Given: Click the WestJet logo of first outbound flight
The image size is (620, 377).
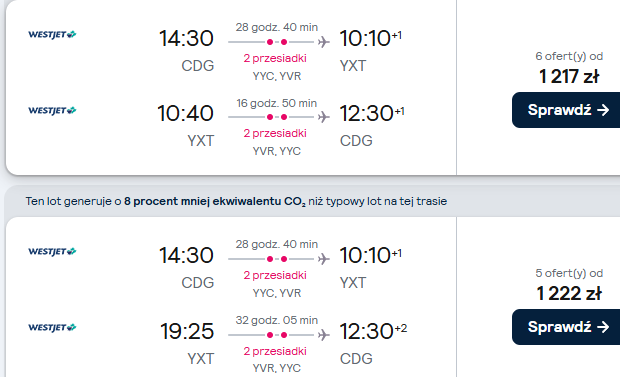Looking at the screenshot, I should tap(52, 34).
